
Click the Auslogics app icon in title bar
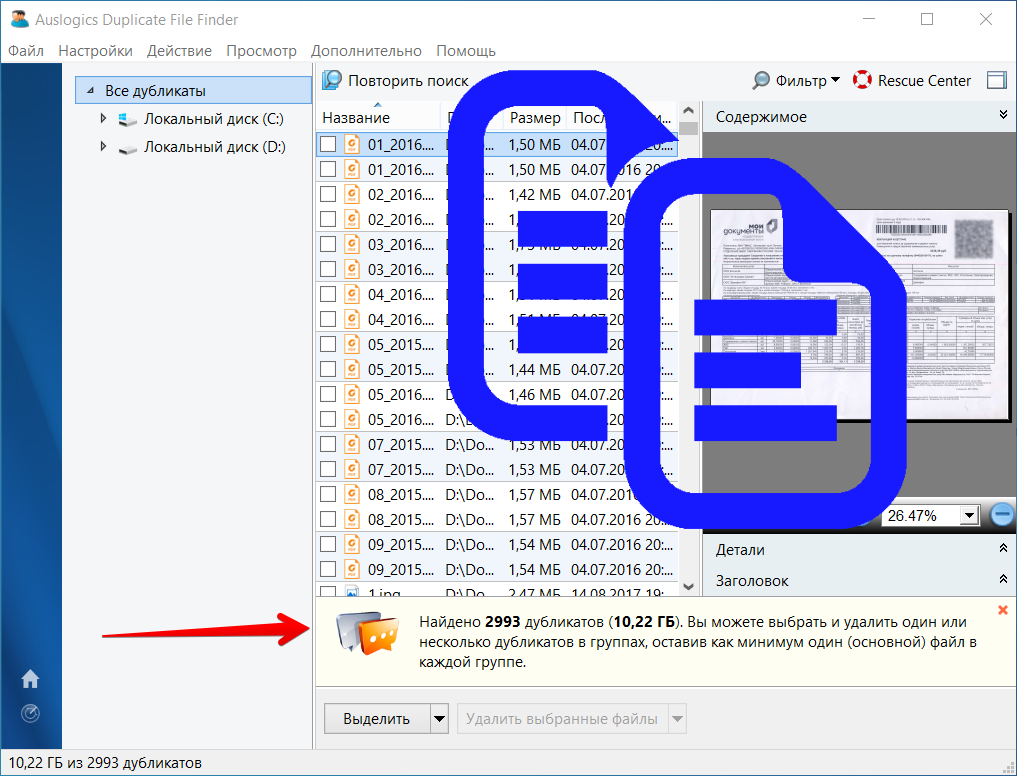click(x=20, y=19)
